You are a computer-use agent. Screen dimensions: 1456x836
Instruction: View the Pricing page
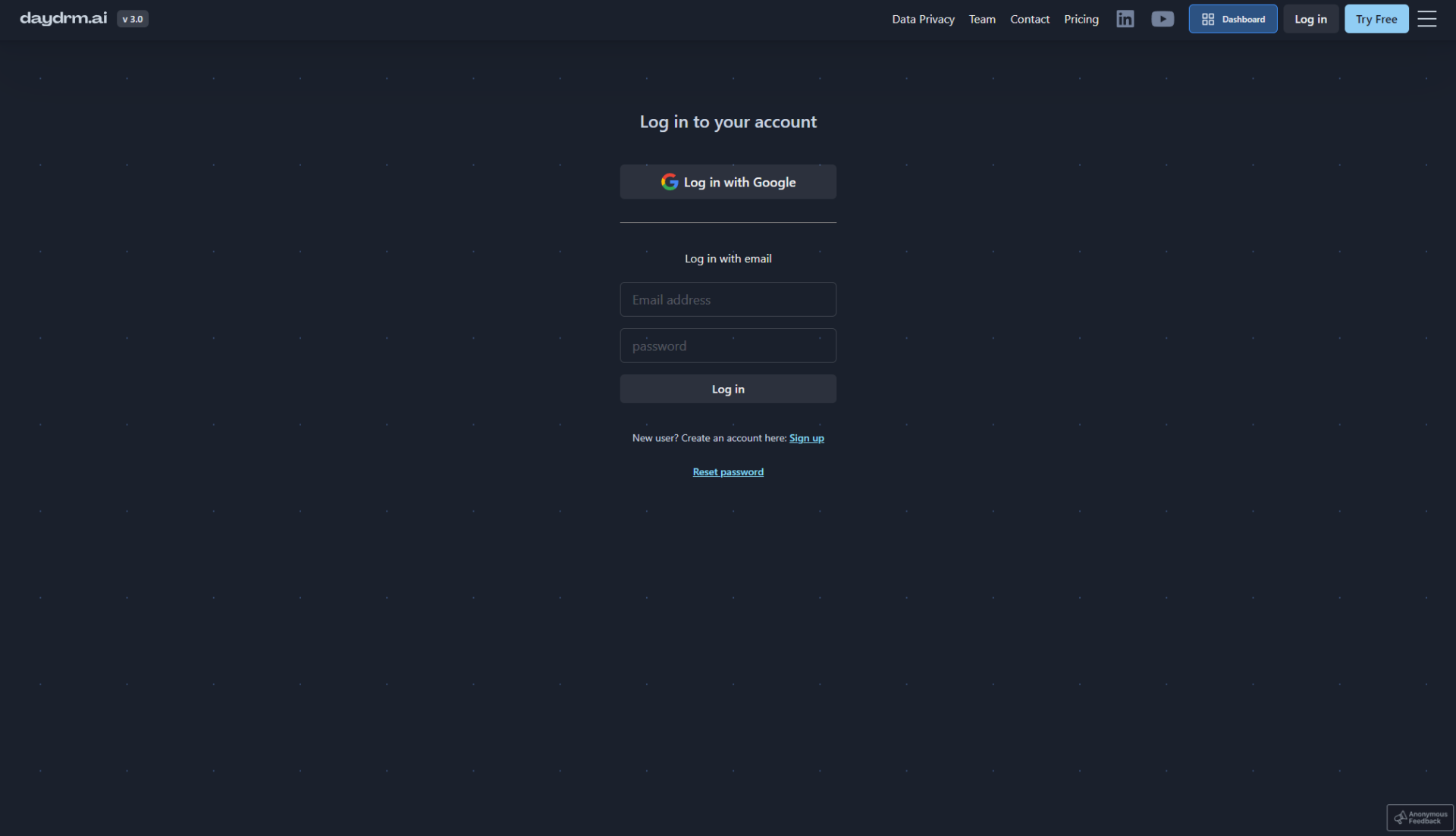(1081, 19)
